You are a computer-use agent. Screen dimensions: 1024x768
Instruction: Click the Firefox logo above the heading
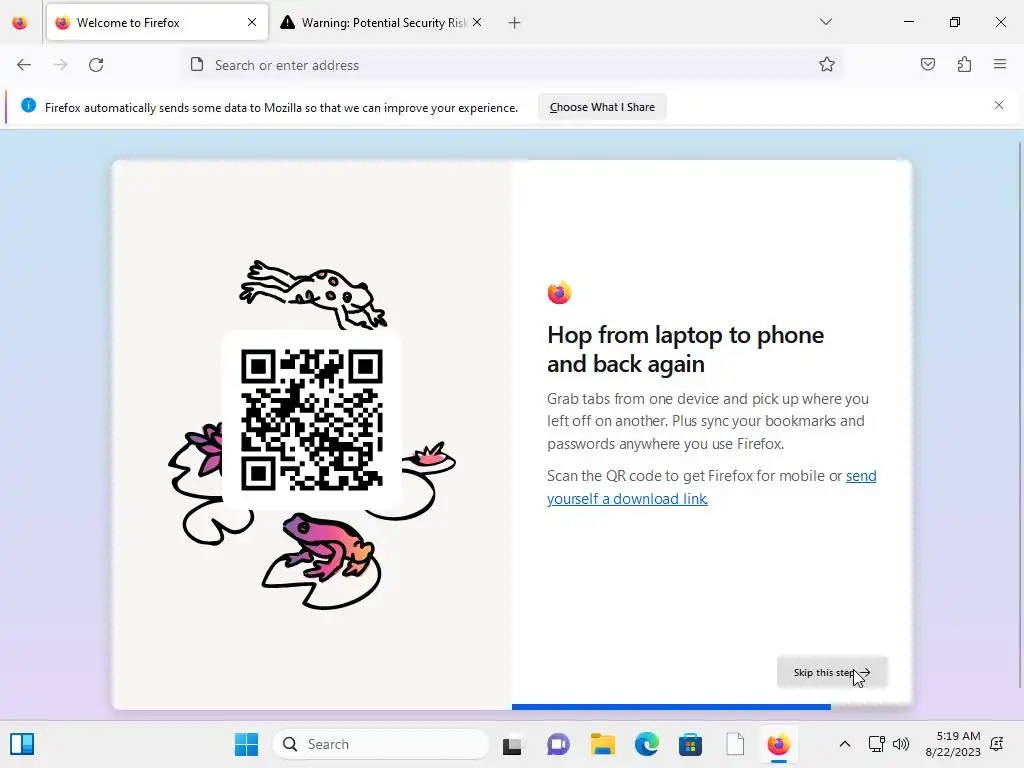(x=559, y=293)
